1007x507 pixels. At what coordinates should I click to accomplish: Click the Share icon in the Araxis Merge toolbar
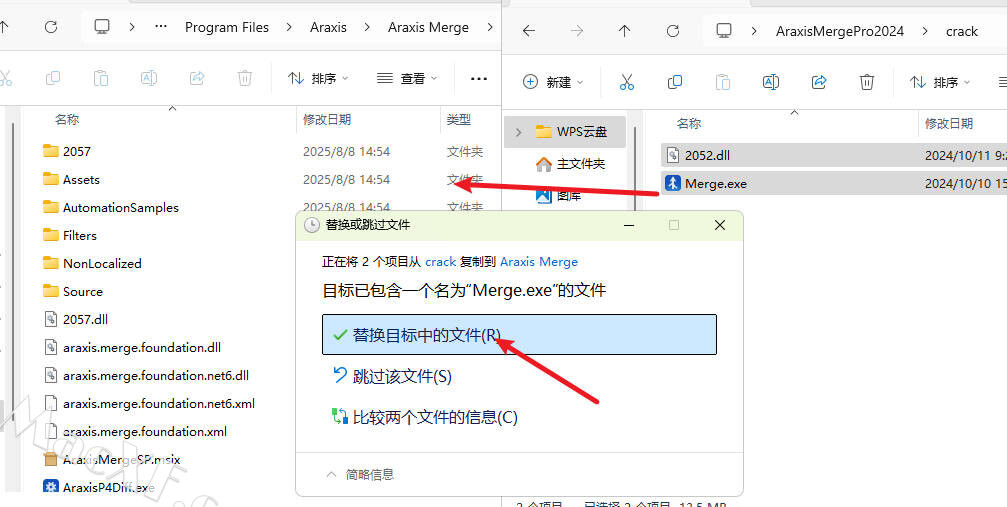[197, 78]
